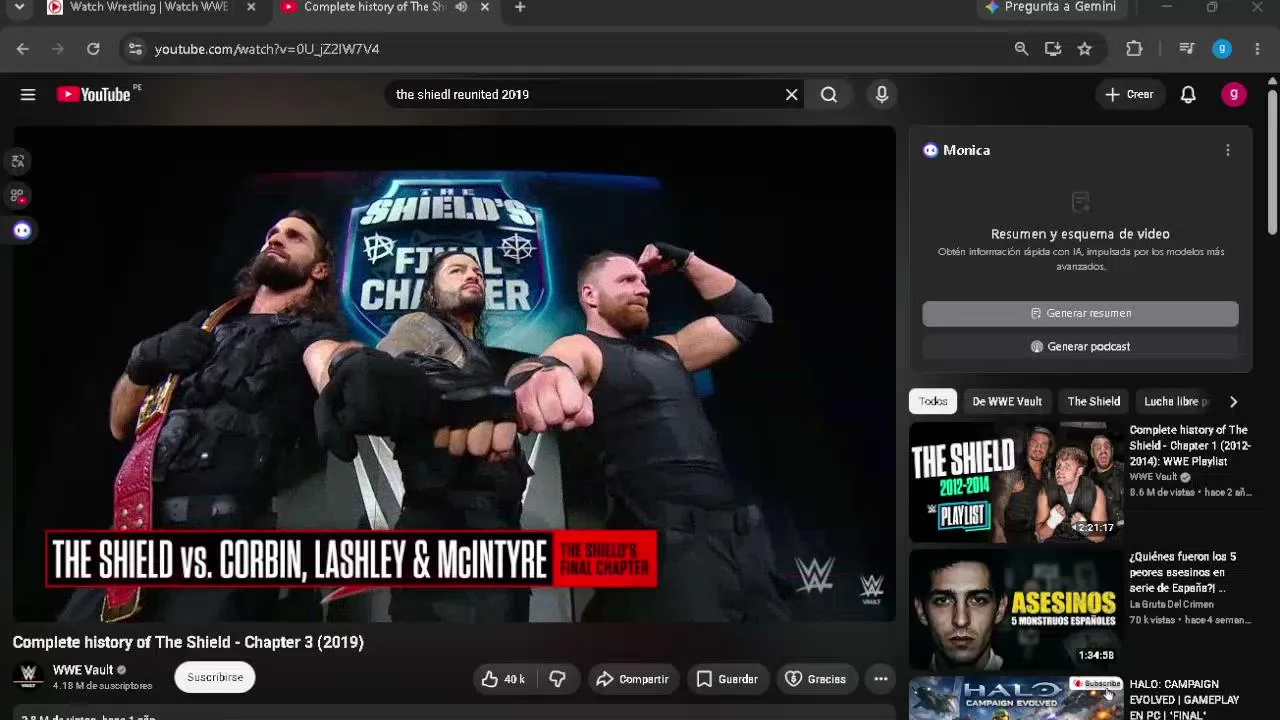Viewport: 1280px width, 720px height.
Task: Open the Crear menu
Action: click(x=1130, y=94)
